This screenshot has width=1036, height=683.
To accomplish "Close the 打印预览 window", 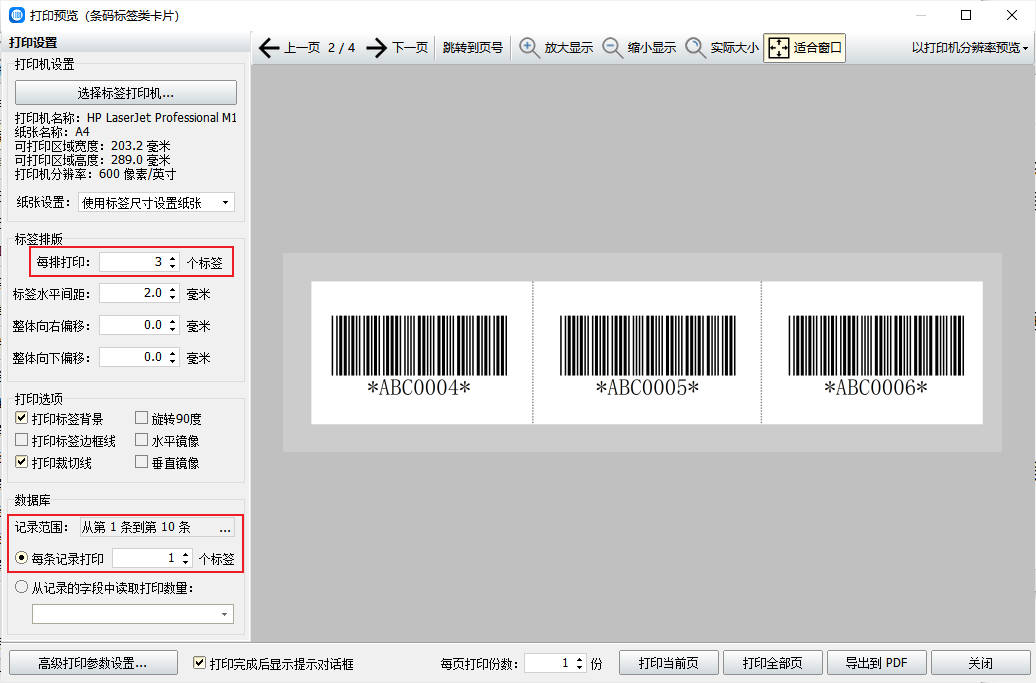I will coord(1012,15).
